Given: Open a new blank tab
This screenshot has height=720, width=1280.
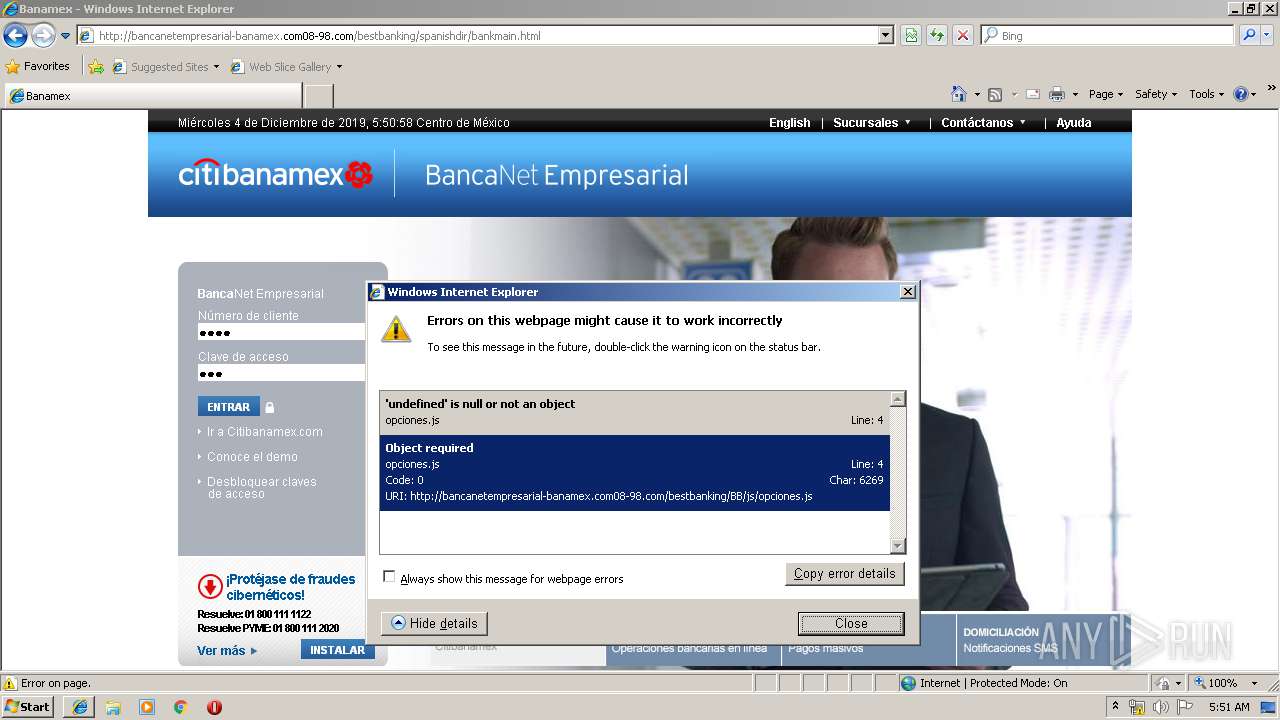Looking at the screenshot, I should click(318, 96).
